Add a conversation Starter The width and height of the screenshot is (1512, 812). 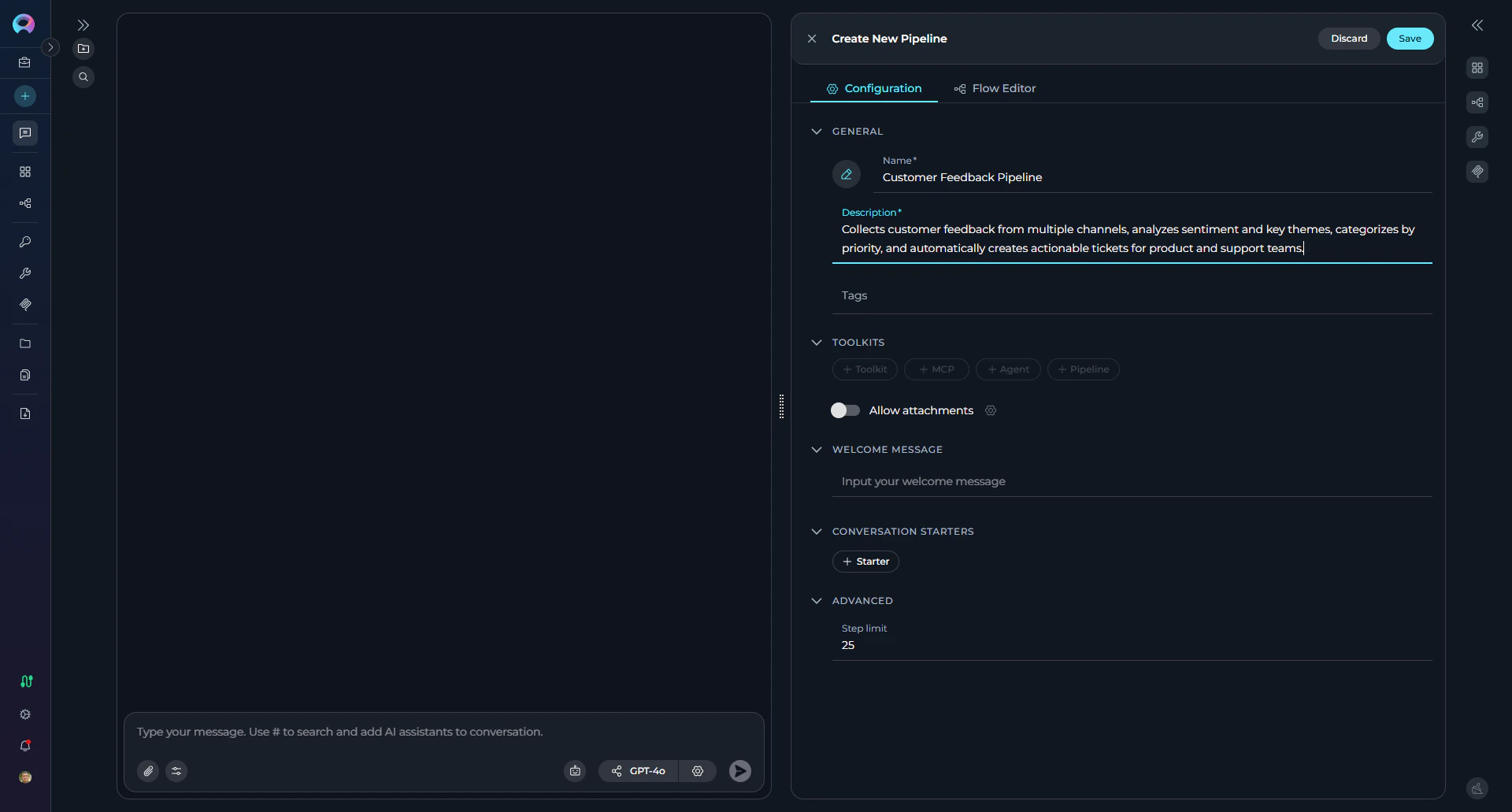[x=865, y=561]
